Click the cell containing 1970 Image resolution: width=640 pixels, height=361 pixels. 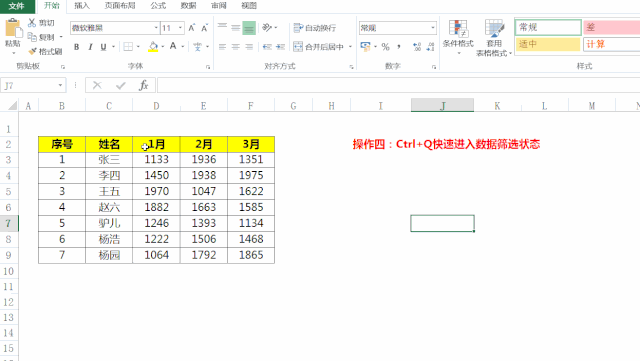(x=156, y=191)
